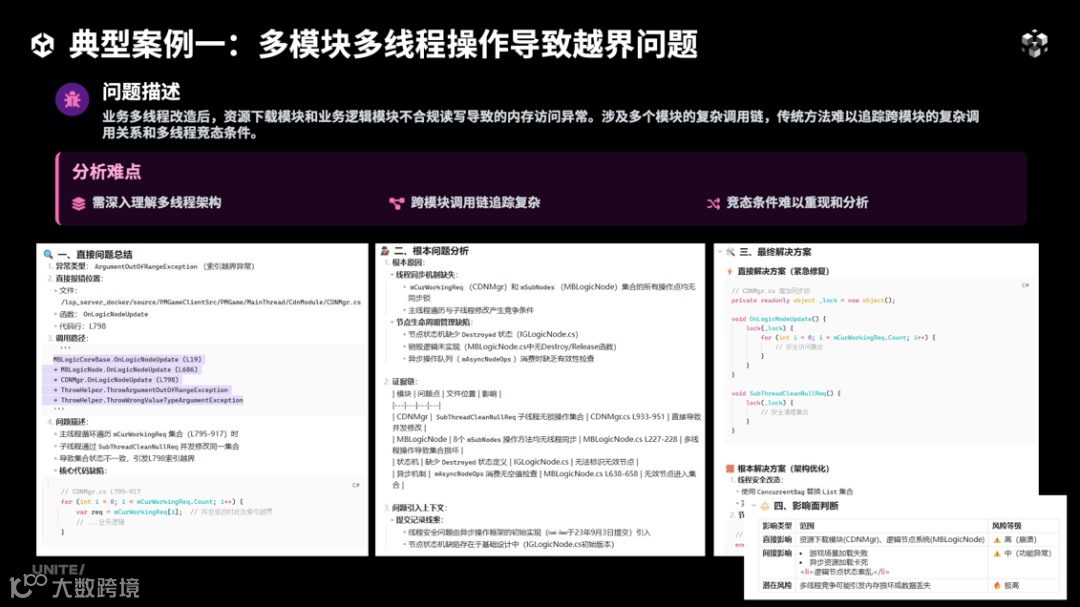
Task: Click the 问题描述 heading
Action: tap(141, 92)
